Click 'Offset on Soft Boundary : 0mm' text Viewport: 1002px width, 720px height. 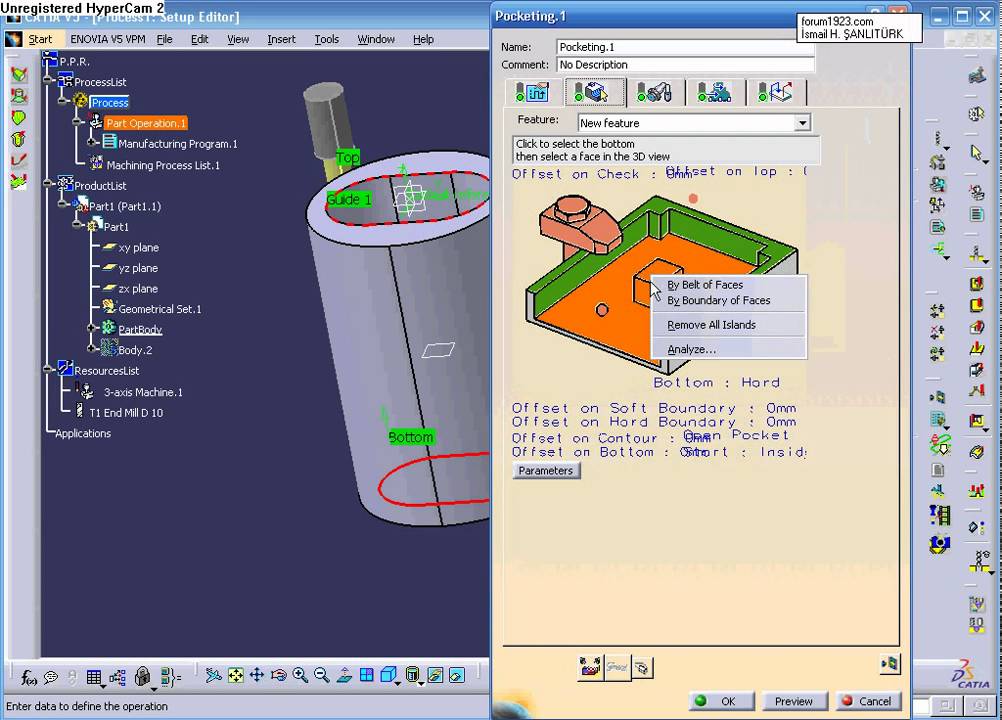coord(654,408)
